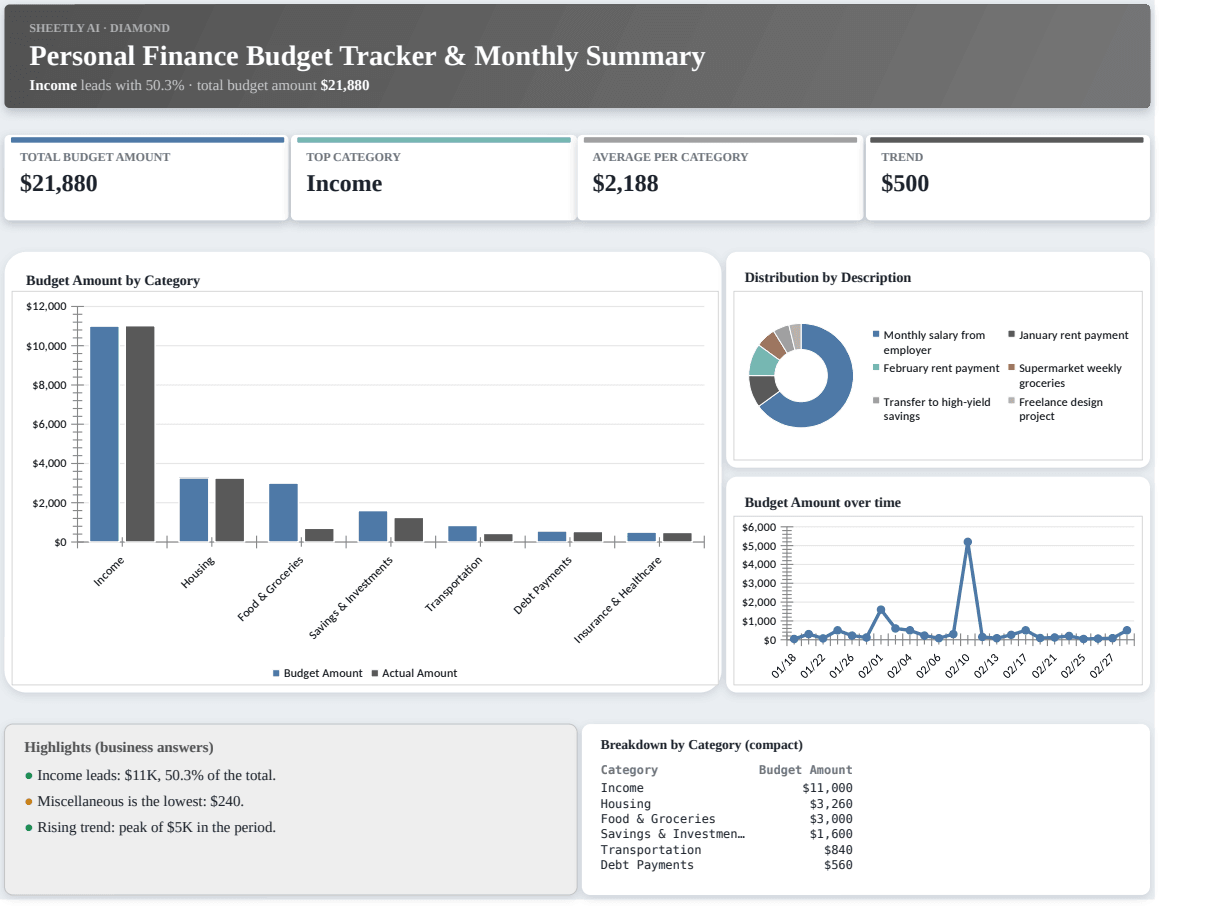
Task: Click the Trend value $500
Action: click(905, 183)
